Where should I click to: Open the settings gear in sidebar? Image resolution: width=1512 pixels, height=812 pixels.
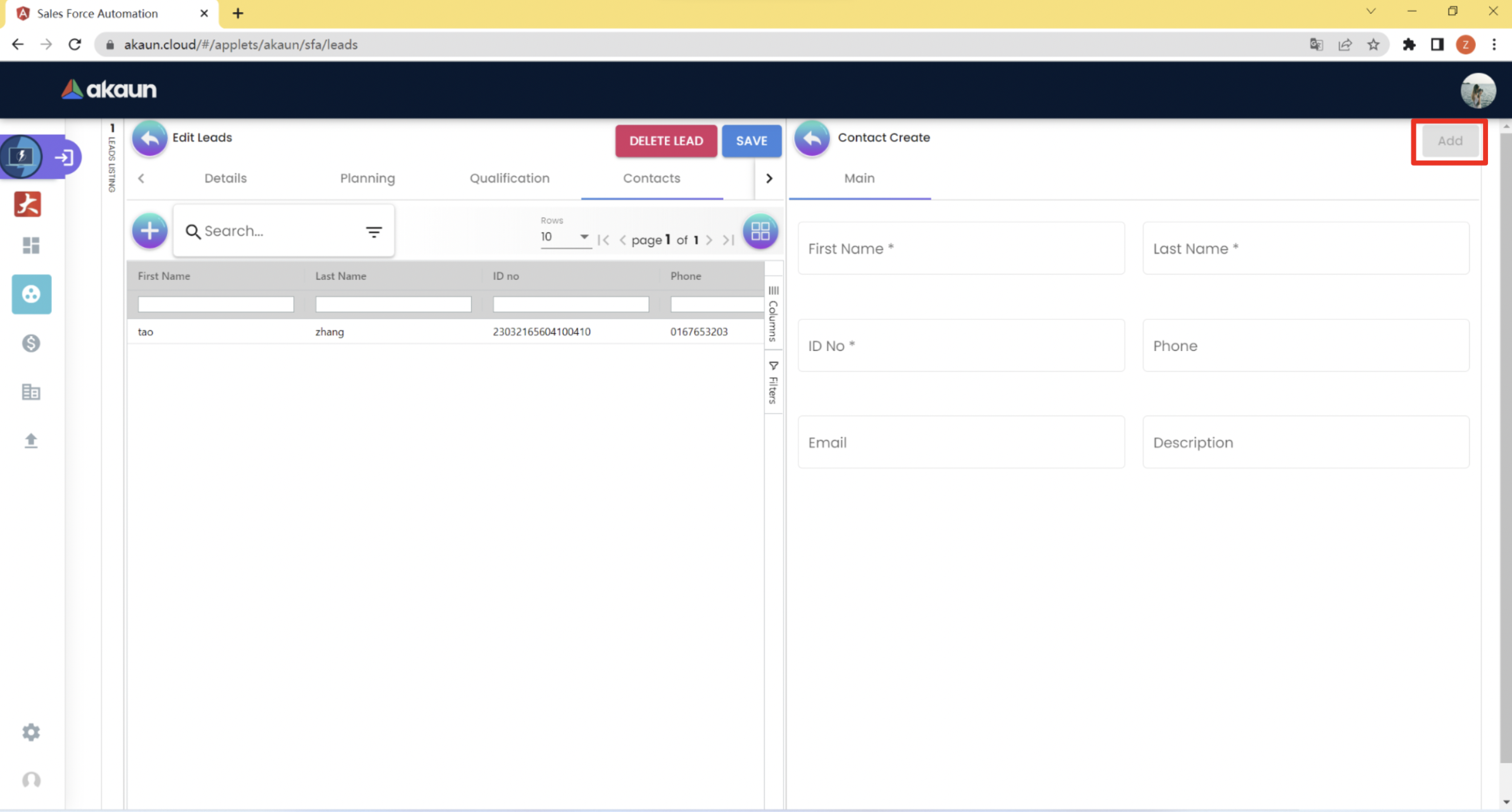pyautogui.click(x=30, y=732)
